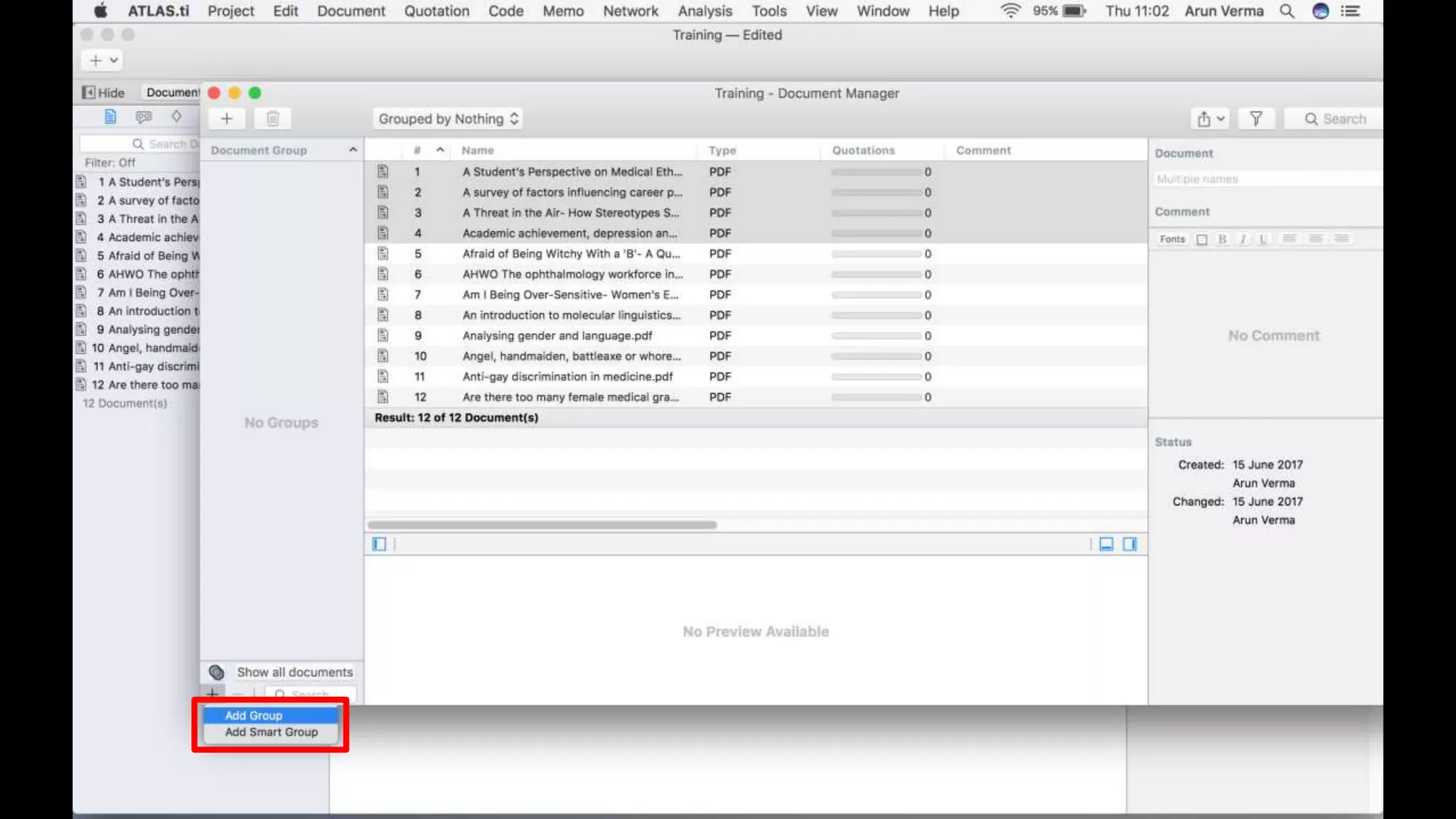This screenshot has height=819, width=1456.
Task: Select document Analysing gender and language.pdf
Action: pyautogui.click(x=557, y=336)
